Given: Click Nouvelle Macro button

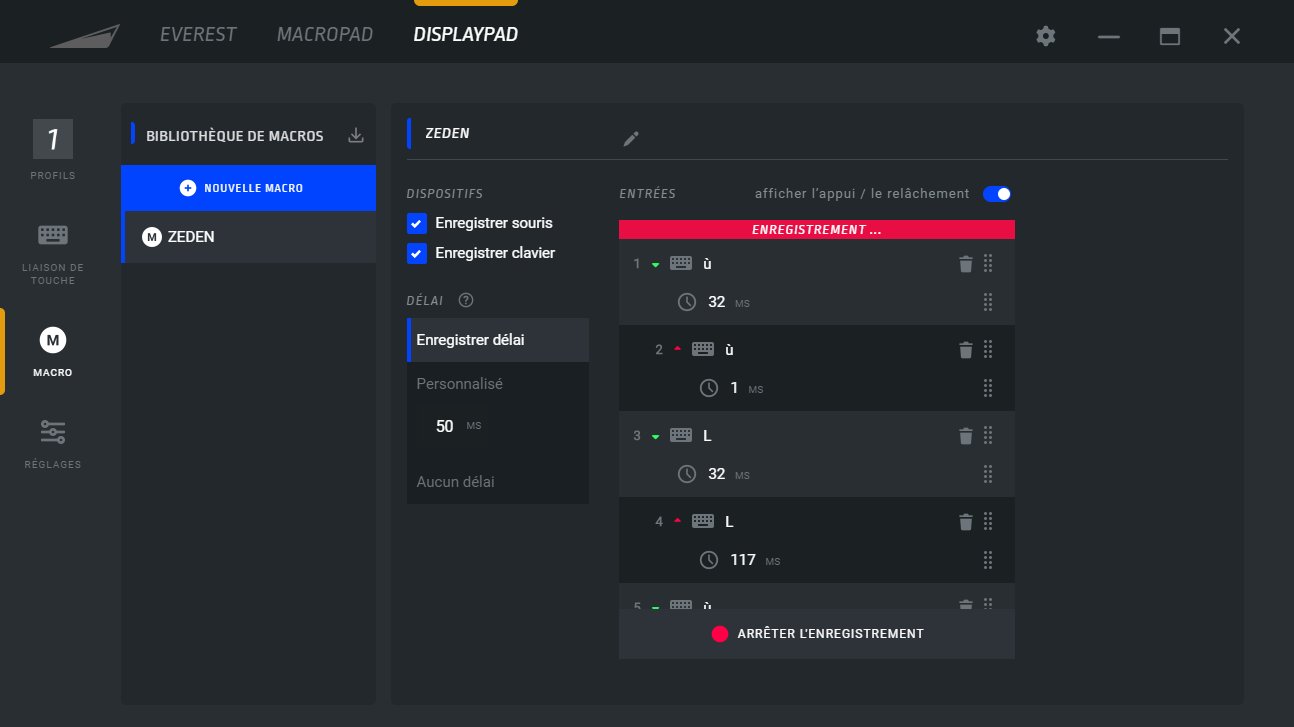Looking at the screenshot, I should point(248,188).
